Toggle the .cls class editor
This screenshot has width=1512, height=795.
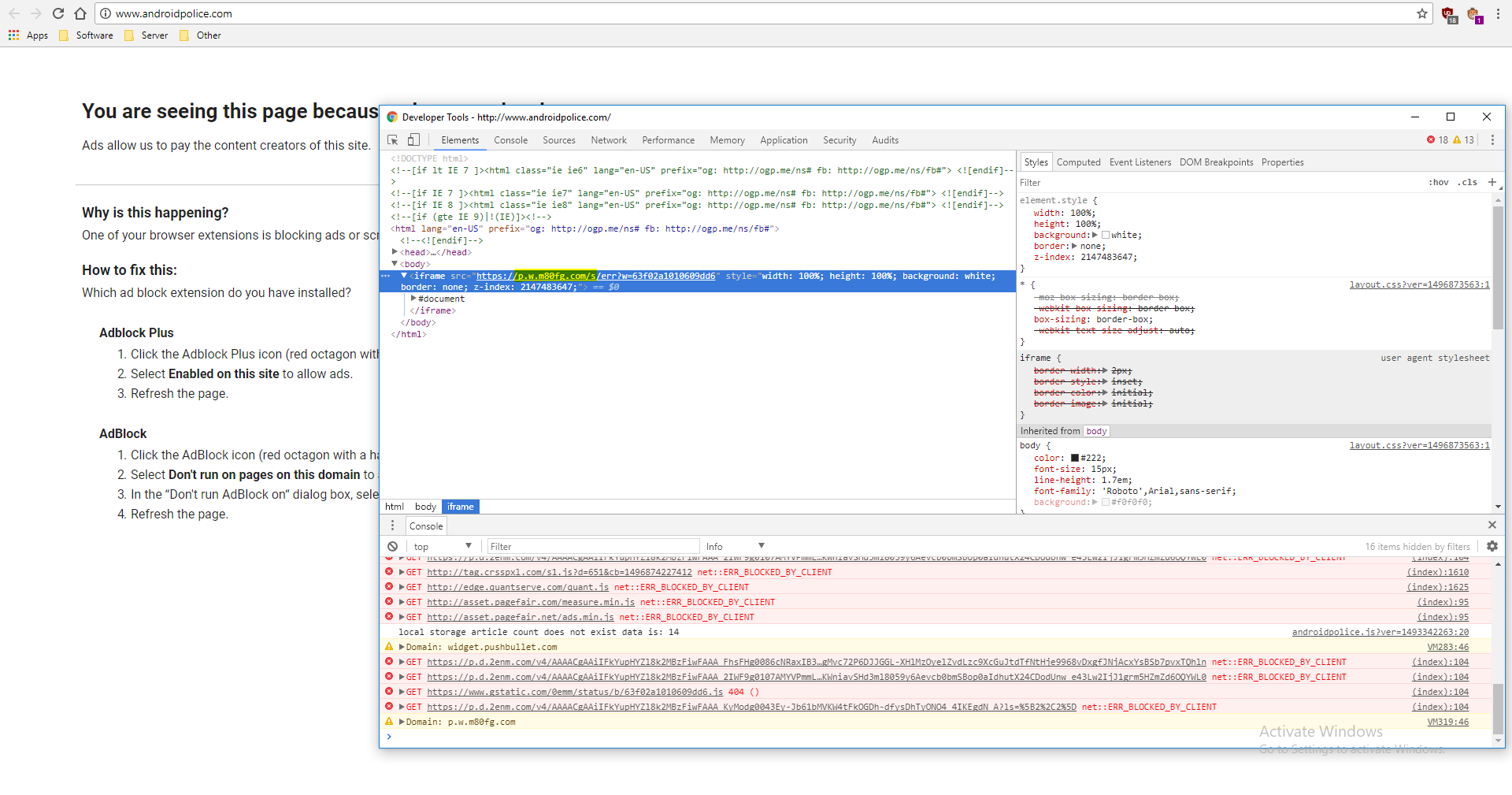pos(1468,182)
